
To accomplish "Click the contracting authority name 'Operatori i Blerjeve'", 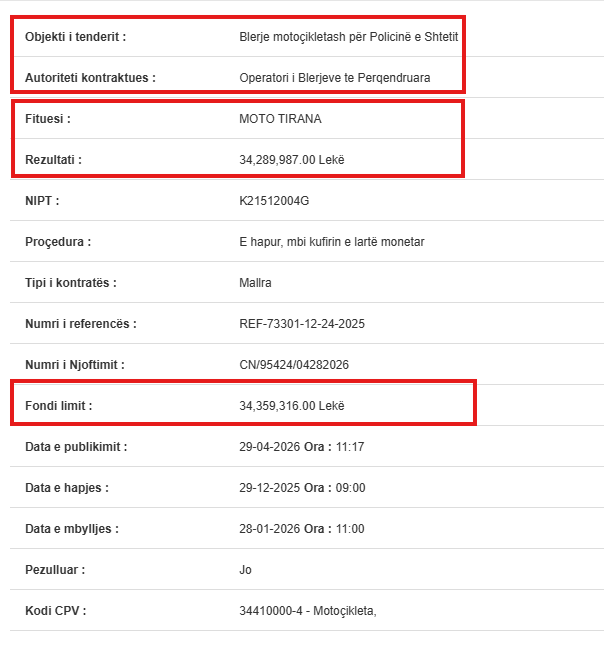I will coord(335,77).
